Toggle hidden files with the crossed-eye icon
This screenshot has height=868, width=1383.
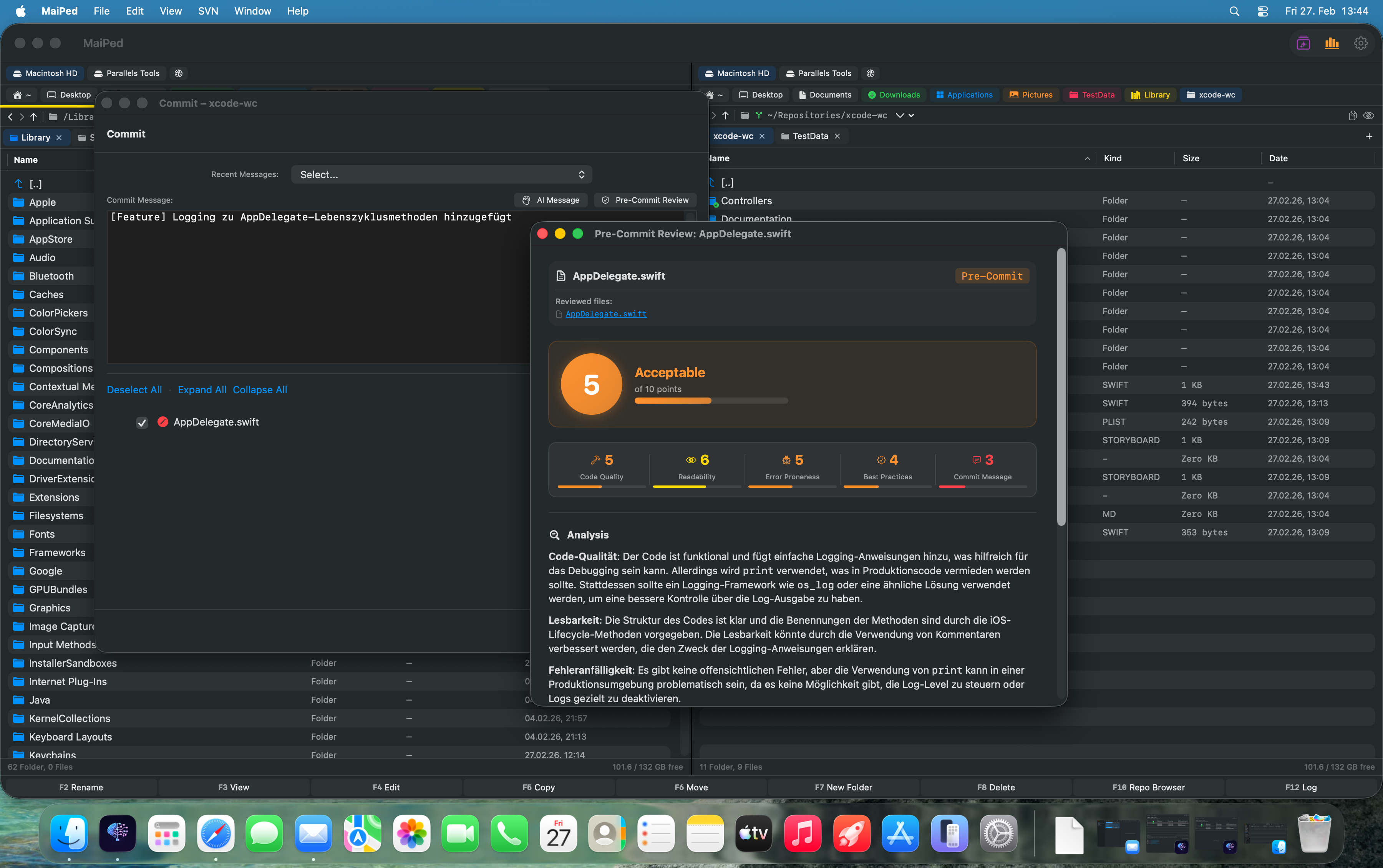pos(1369,115)
